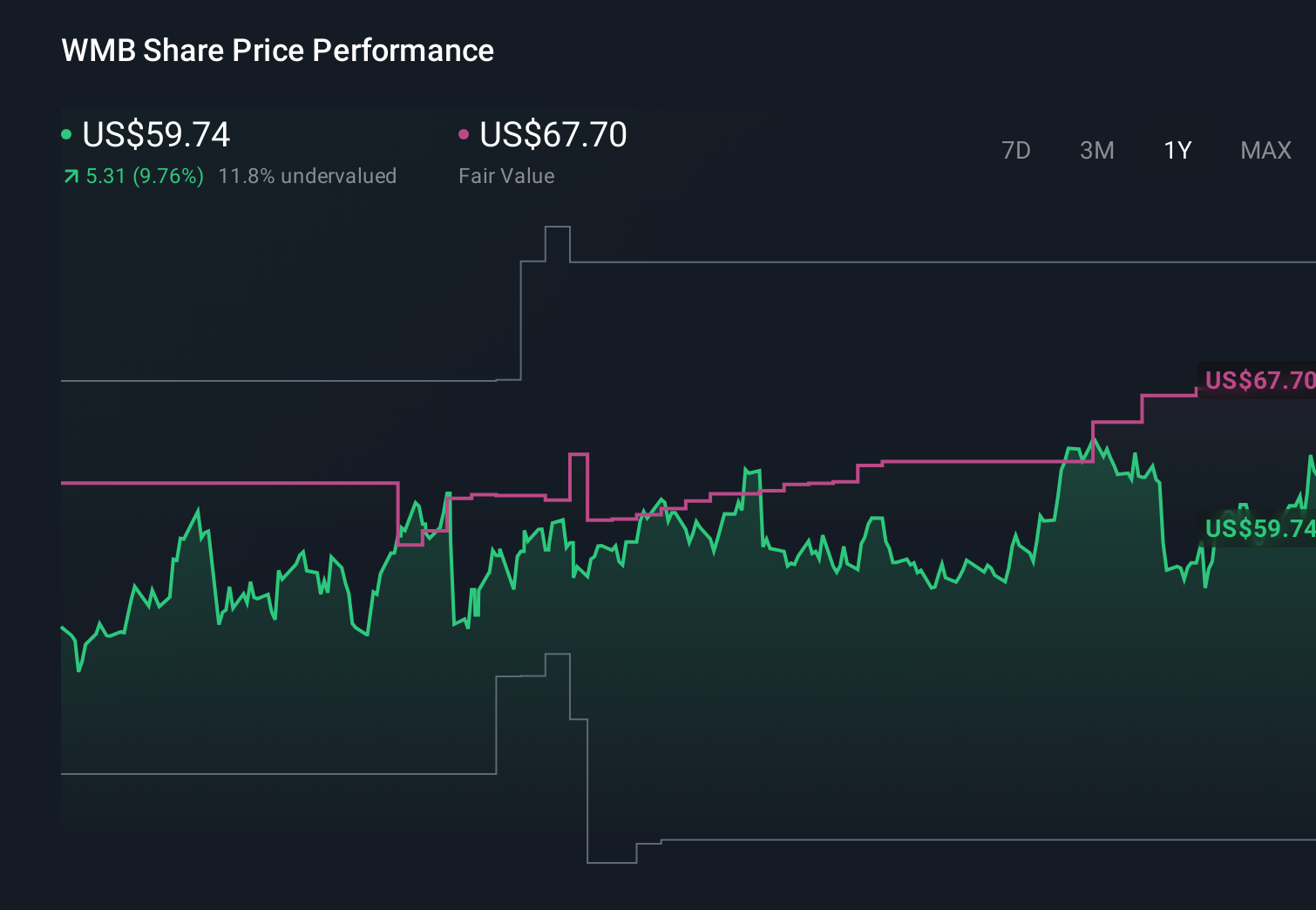Click the WMB Share Price Performance title
1316x910 pixels.
point(275,50)
